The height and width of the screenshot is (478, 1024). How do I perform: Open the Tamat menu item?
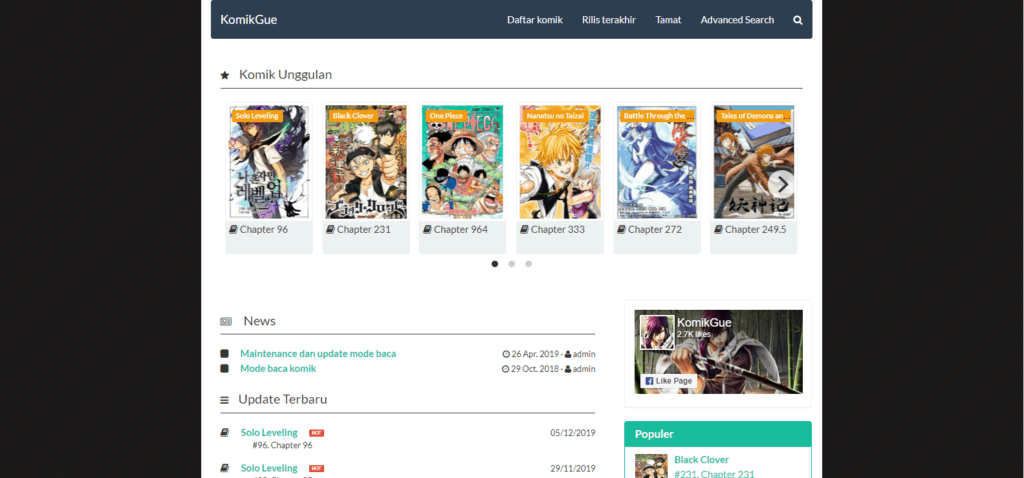[668, 20]
